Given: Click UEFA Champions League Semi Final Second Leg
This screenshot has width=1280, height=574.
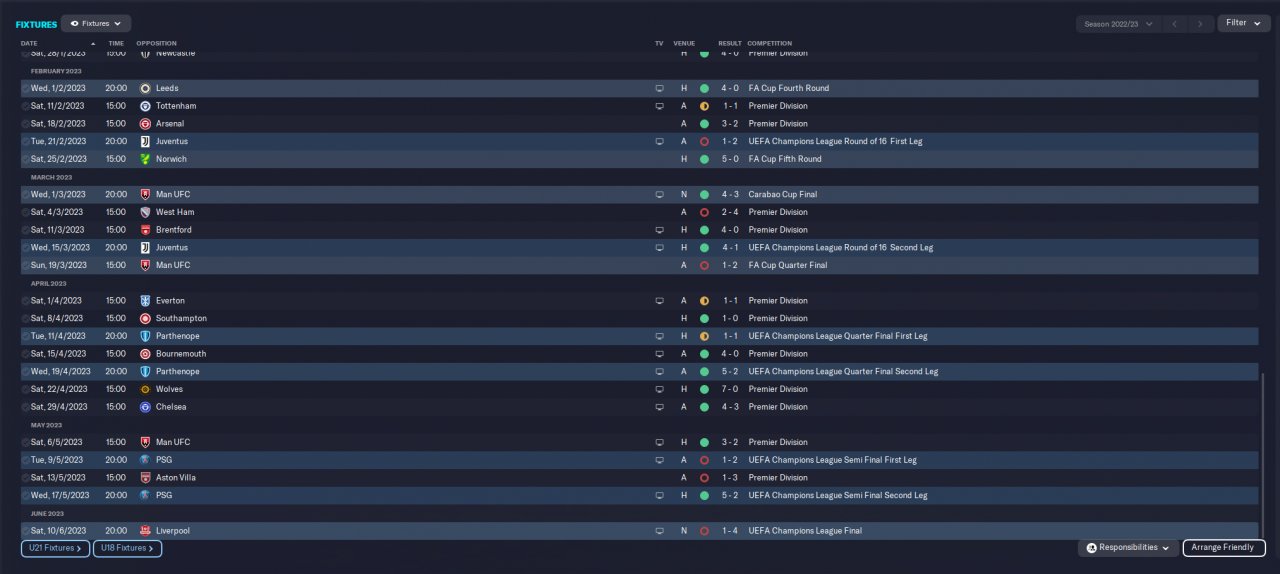Looking at the screenshot, I should [x=838, y=495].
